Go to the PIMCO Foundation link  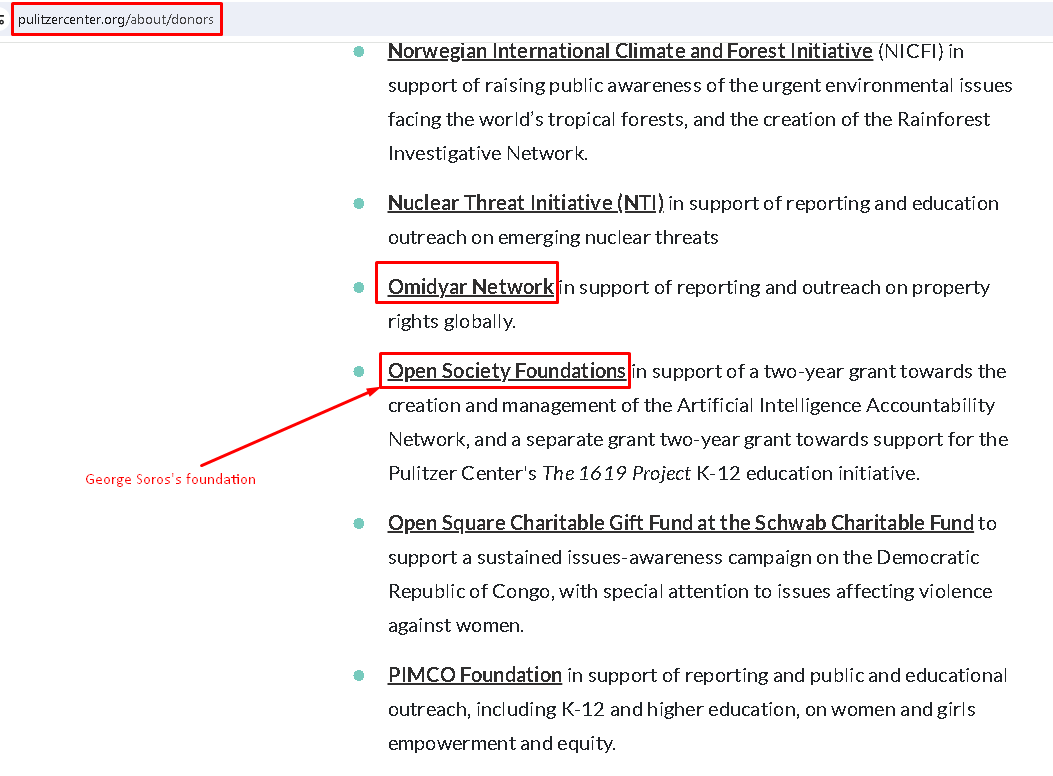[x=475, y=675]
